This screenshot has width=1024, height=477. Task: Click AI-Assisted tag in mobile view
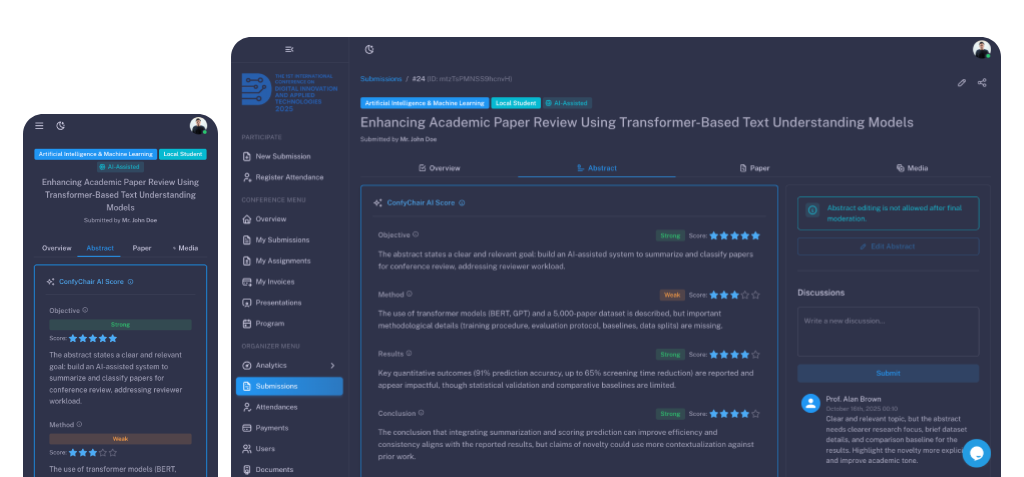[x=121, y=167]
